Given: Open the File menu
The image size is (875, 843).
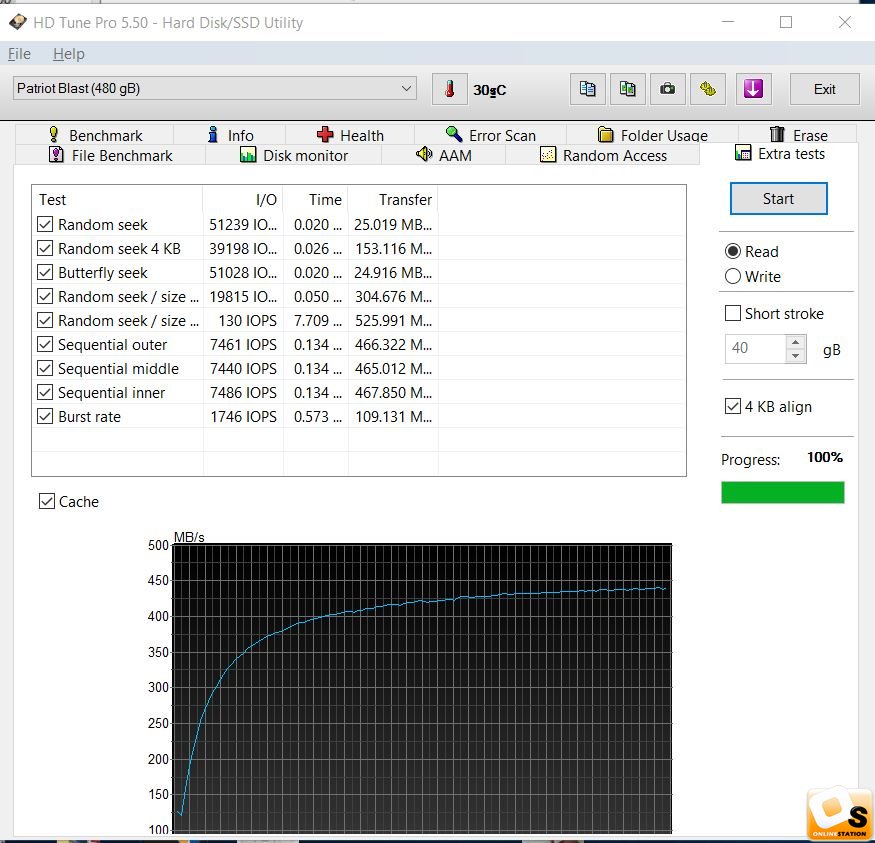Looking at the screenshot, I should [19, 54].
